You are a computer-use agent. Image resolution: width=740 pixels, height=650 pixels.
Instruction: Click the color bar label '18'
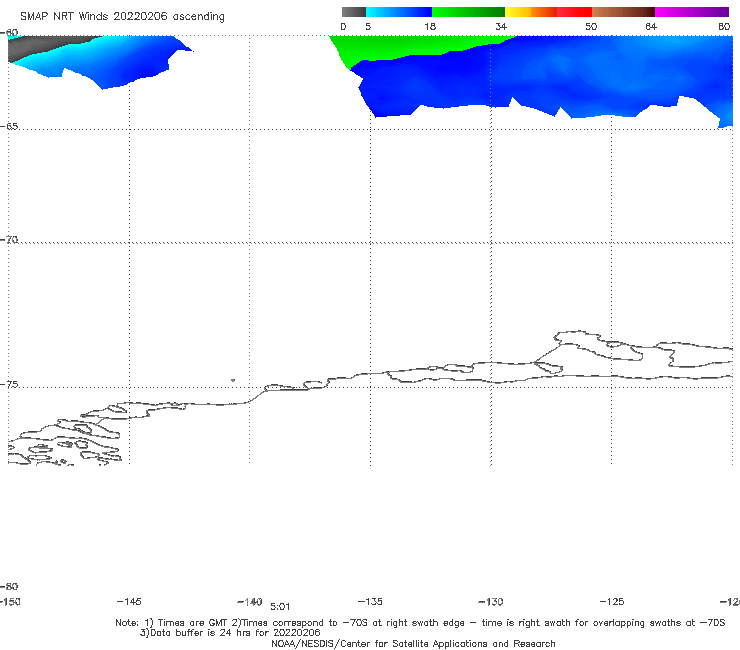(x=430, y=26)
